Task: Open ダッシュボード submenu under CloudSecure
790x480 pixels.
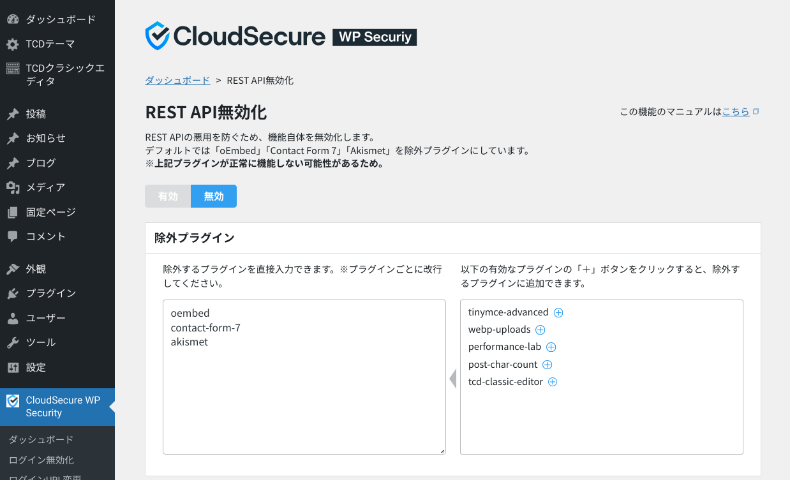Action: tap(41, 440)
